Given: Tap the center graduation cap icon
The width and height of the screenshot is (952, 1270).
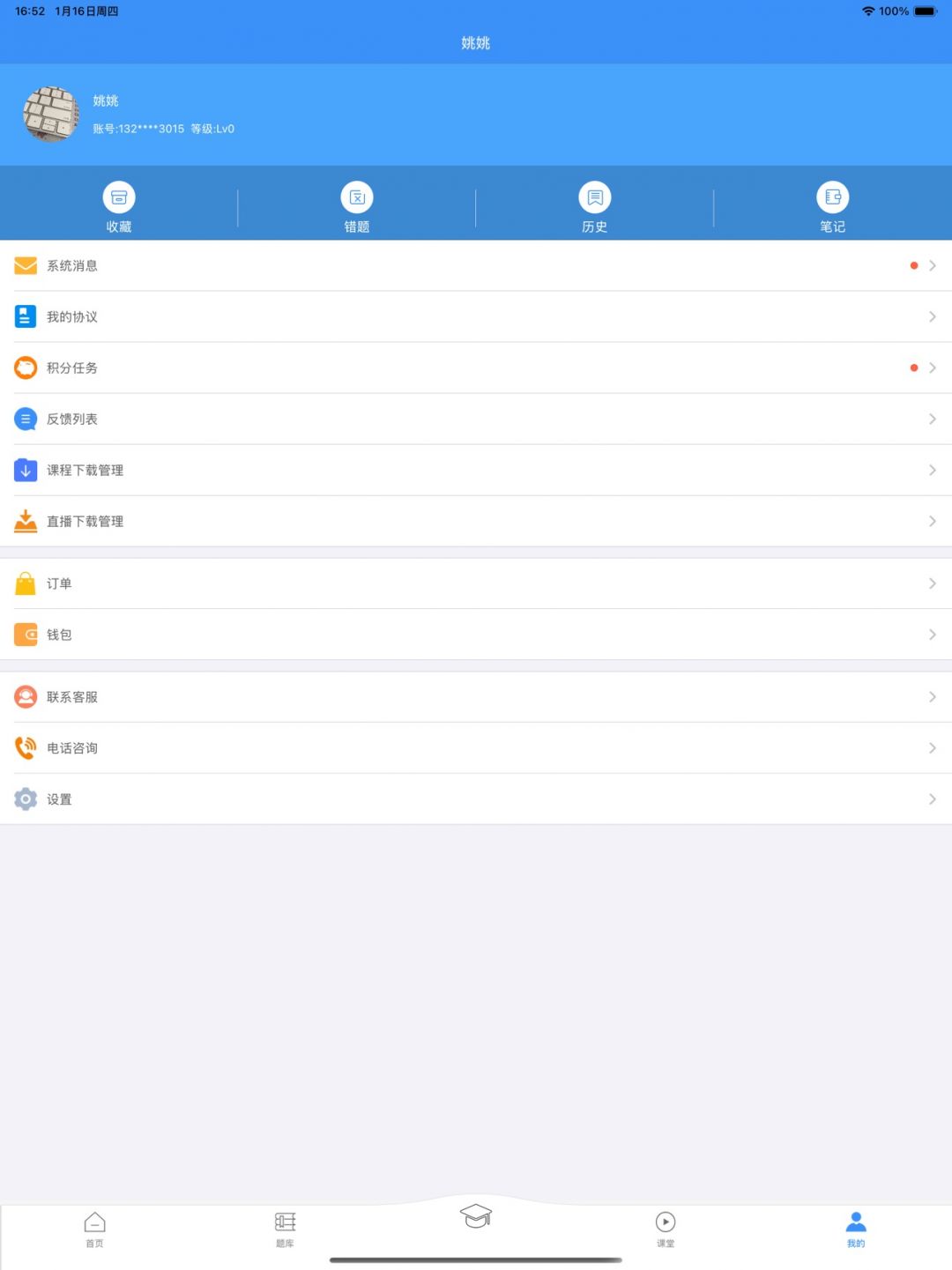Looking at the screenshot, I should click(476, 1216).
